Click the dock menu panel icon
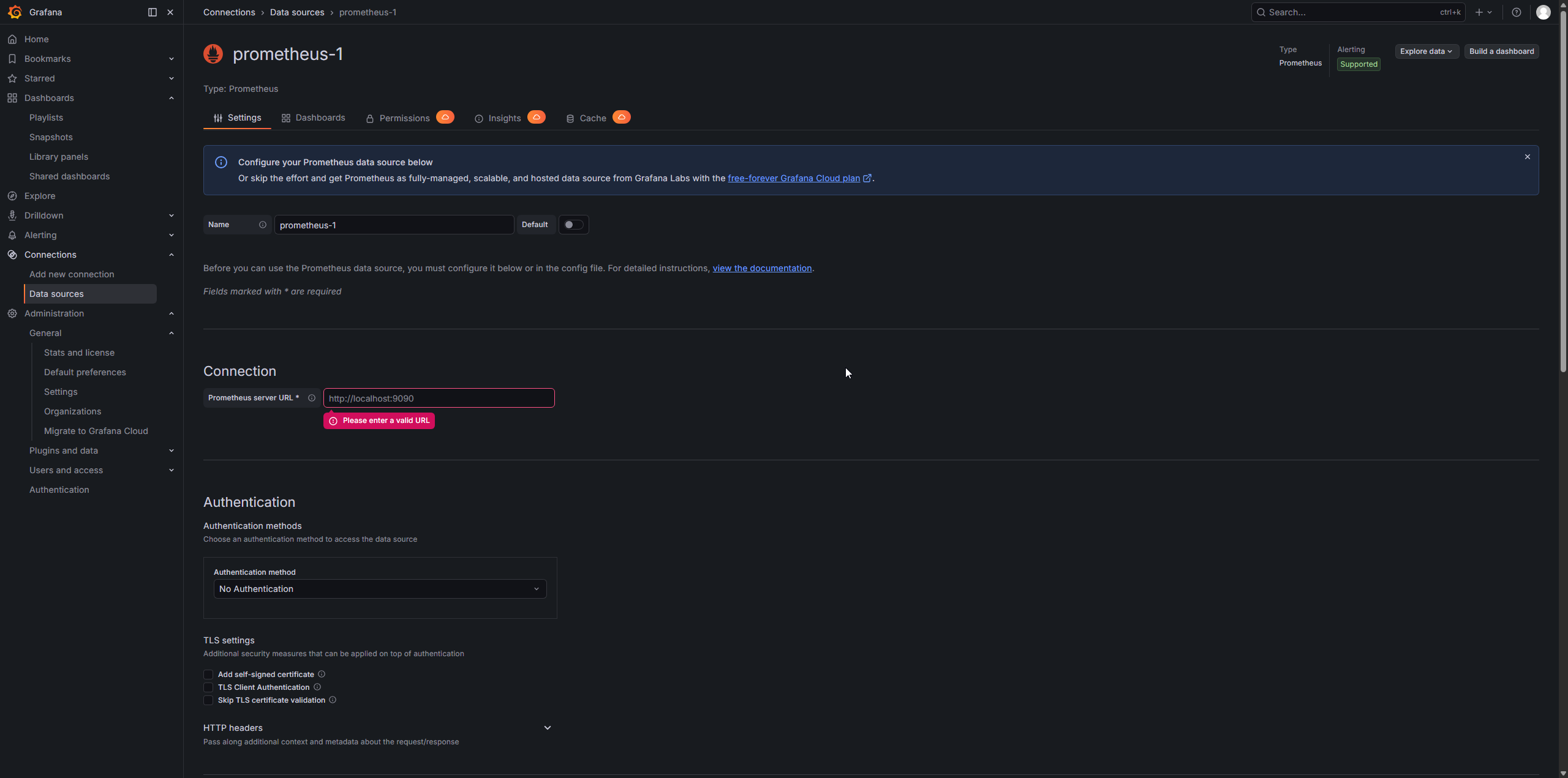The image size is (1568, 778). click(x=153, y=12)
